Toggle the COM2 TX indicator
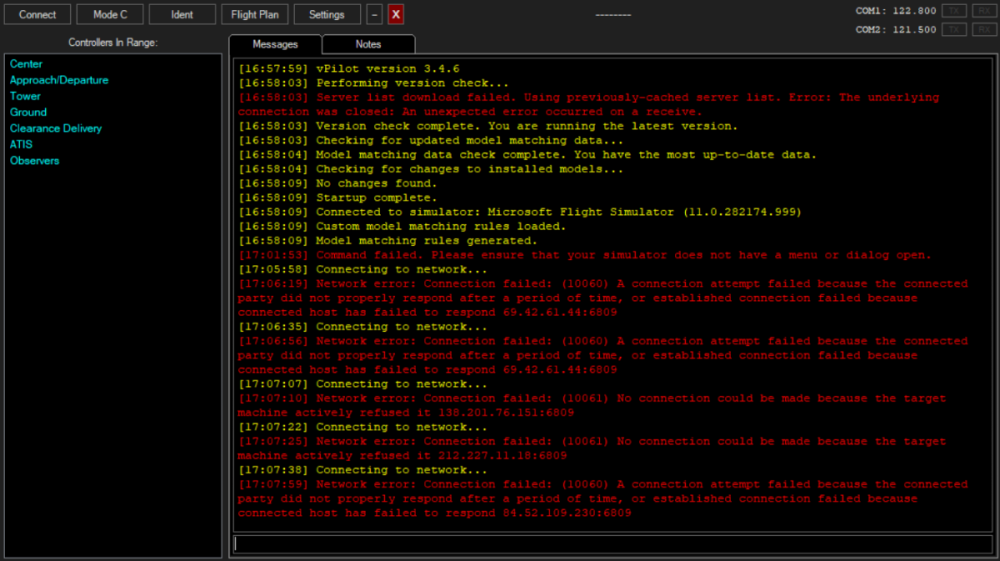The image size is (1000, 561). (955, 30)
